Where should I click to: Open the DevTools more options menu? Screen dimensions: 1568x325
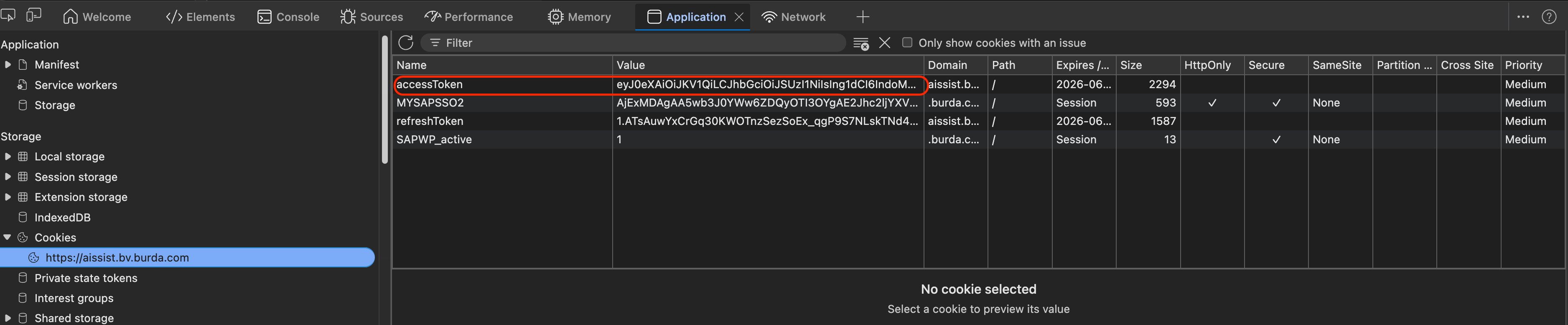pyautogui.click(x=1523, y=17)
